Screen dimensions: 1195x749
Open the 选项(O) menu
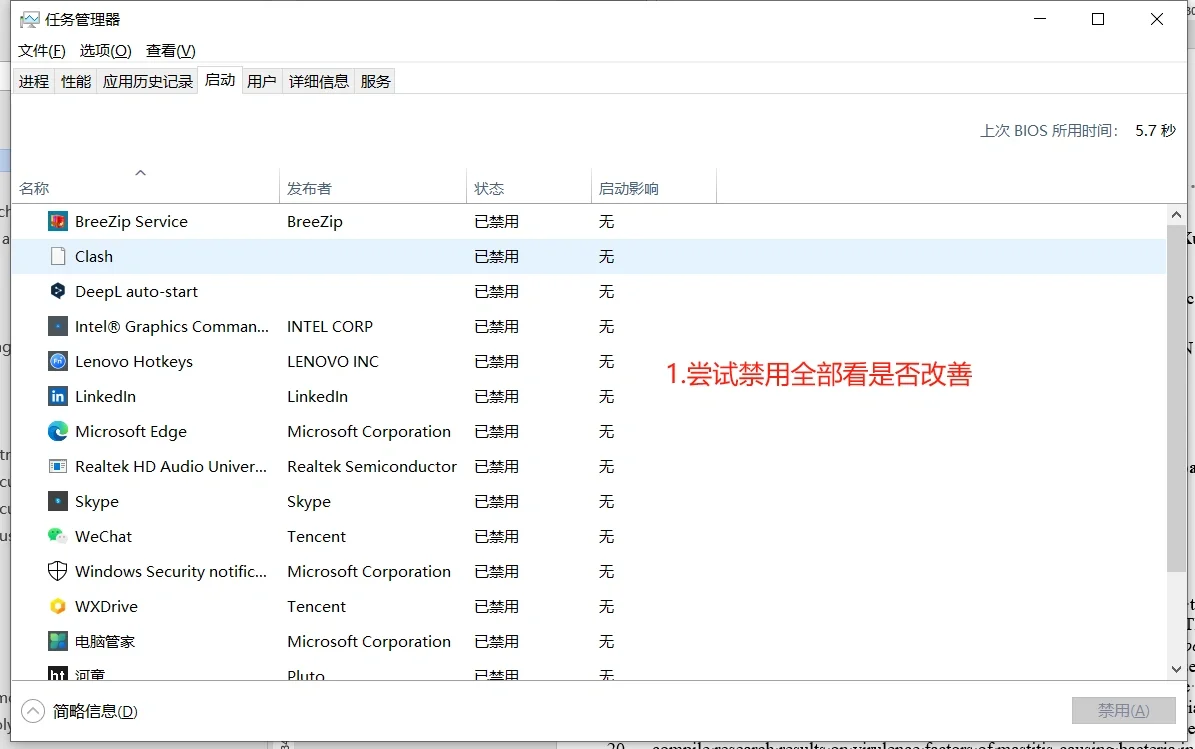[106, 51]
